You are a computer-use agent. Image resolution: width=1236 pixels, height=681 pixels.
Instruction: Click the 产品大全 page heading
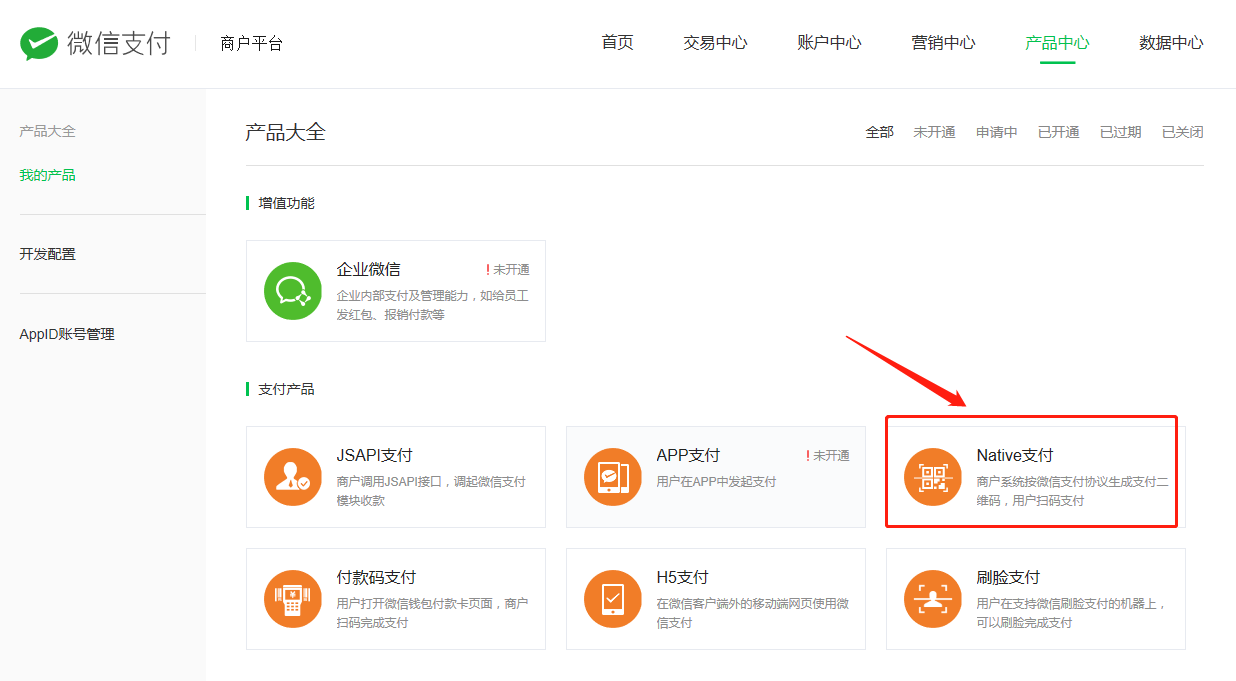[x=286, y=132]
